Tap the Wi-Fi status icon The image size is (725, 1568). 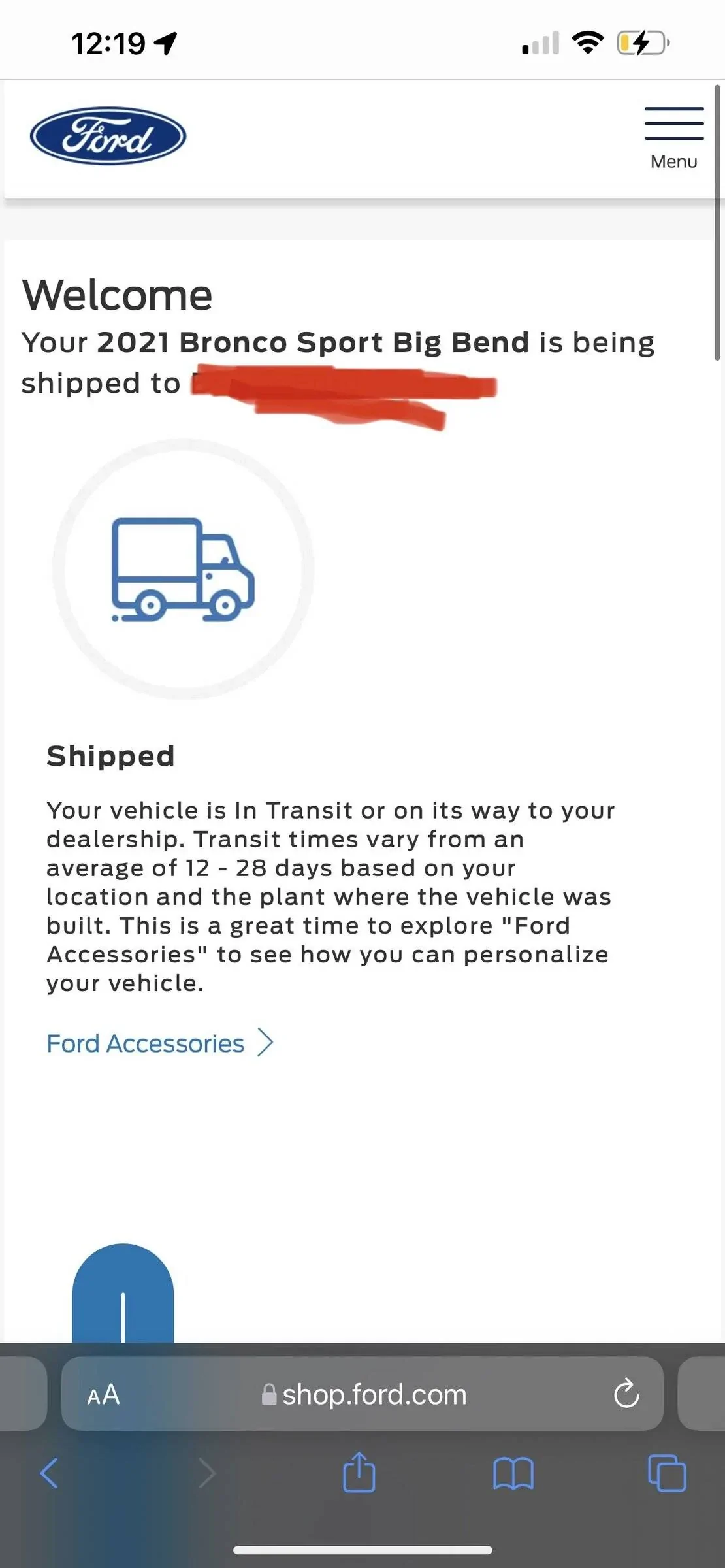pos(587,42)
